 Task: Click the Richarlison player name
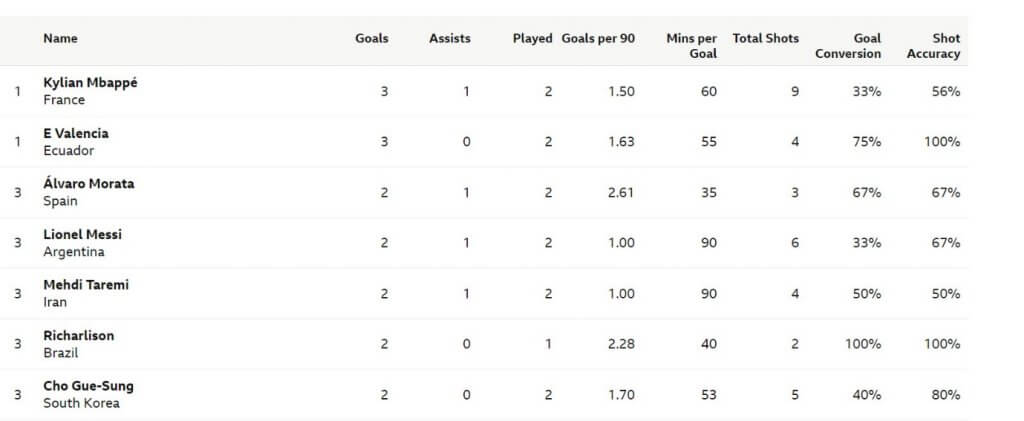click(78, 336)
